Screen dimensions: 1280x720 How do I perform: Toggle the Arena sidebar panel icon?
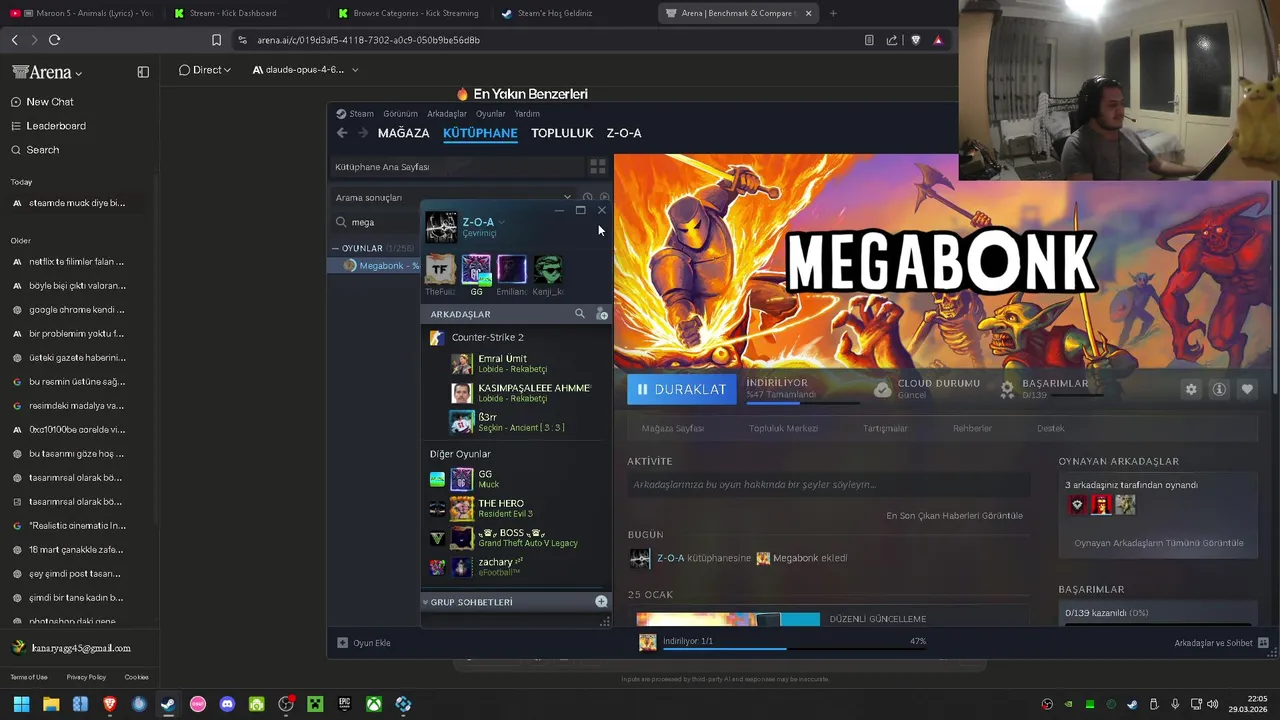143,72
